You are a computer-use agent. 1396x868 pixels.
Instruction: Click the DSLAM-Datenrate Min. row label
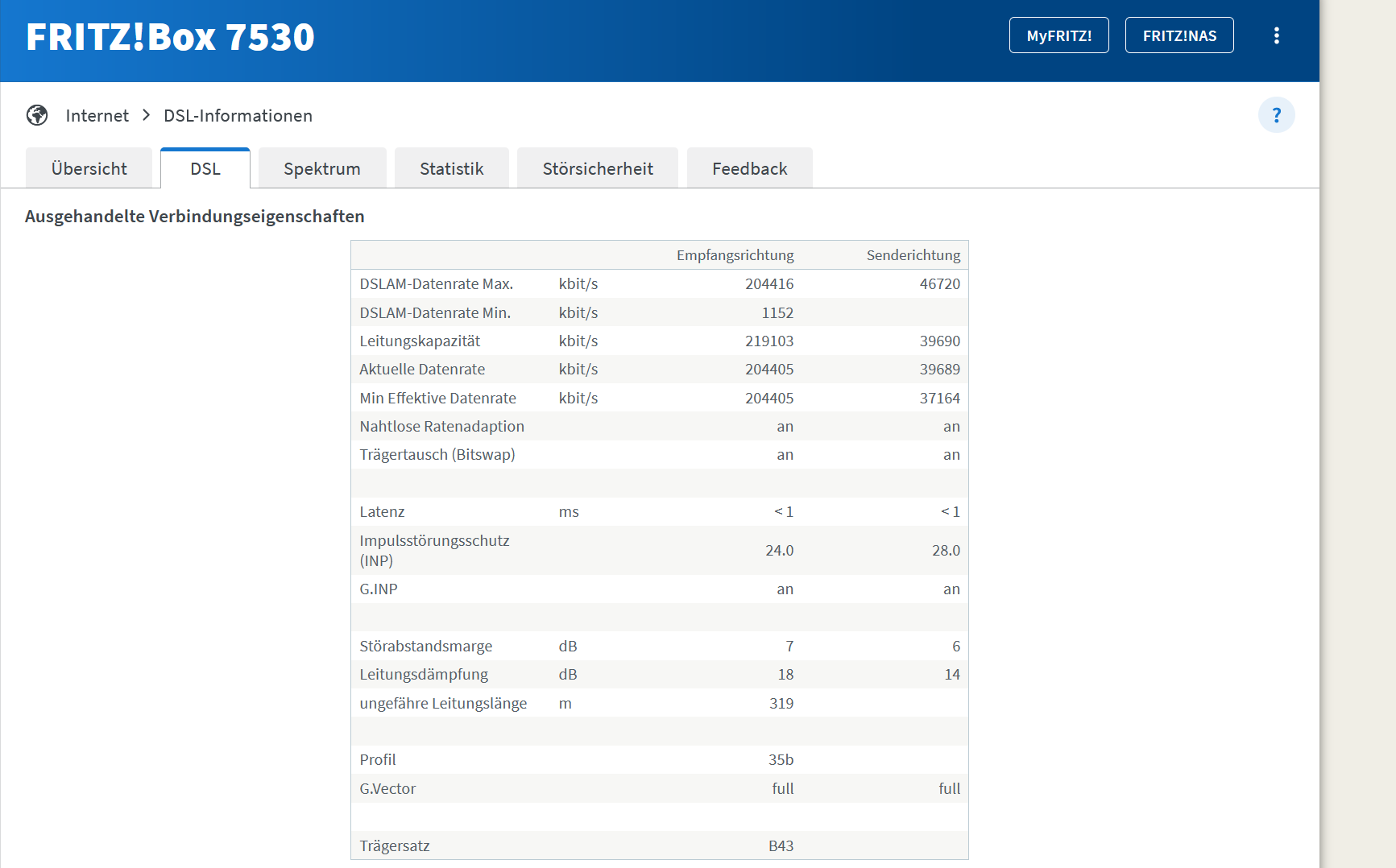435,312
